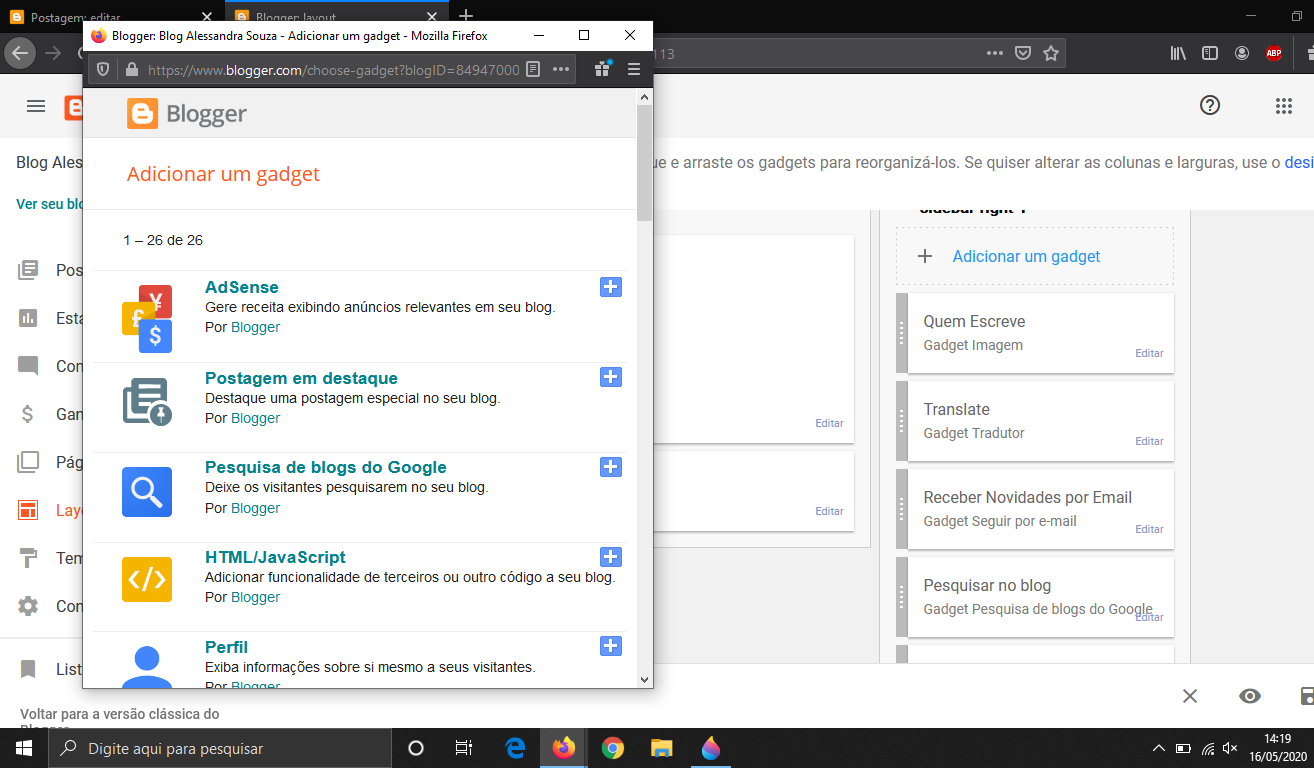1314x768 pixels.
Task: Click the popup tracking protection shield icon
Action: click(102, 70)
